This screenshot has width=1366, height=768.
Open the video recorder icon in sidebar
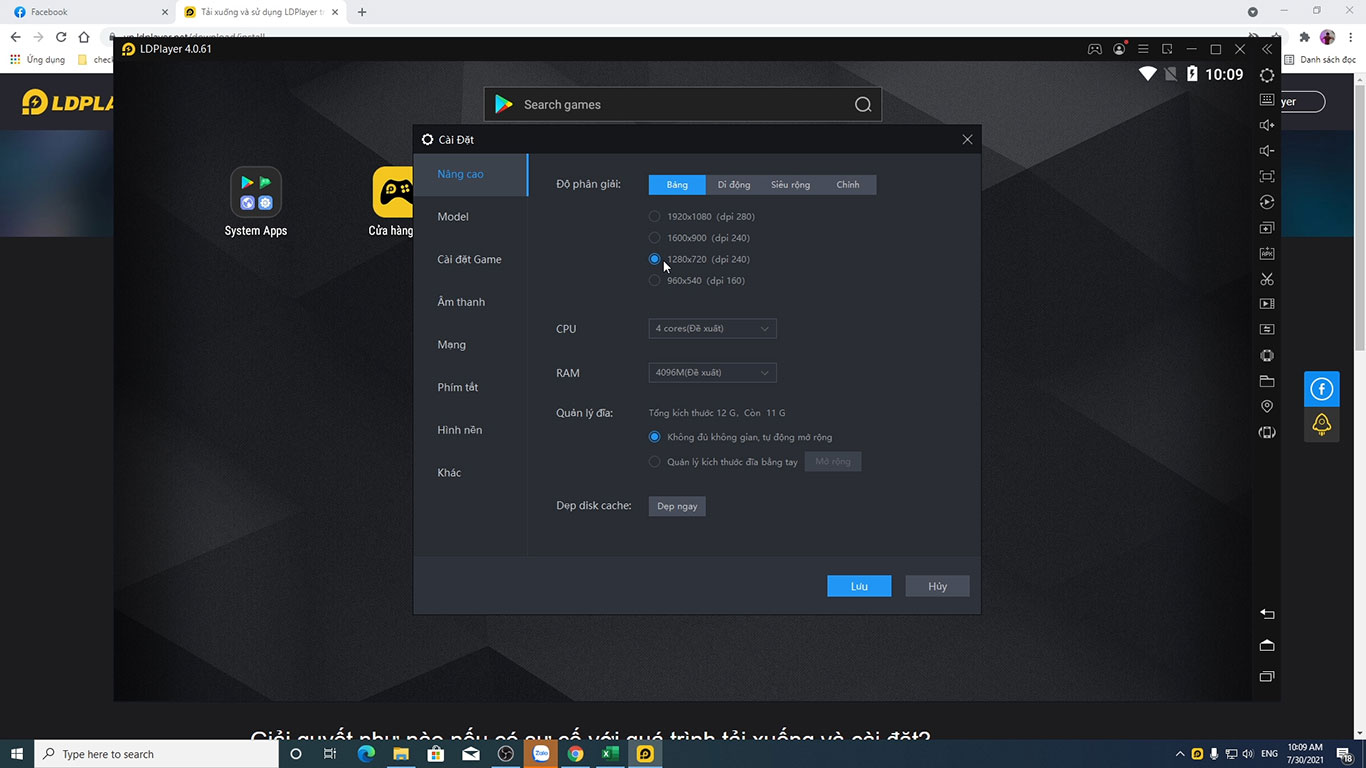pos(1267,304)
